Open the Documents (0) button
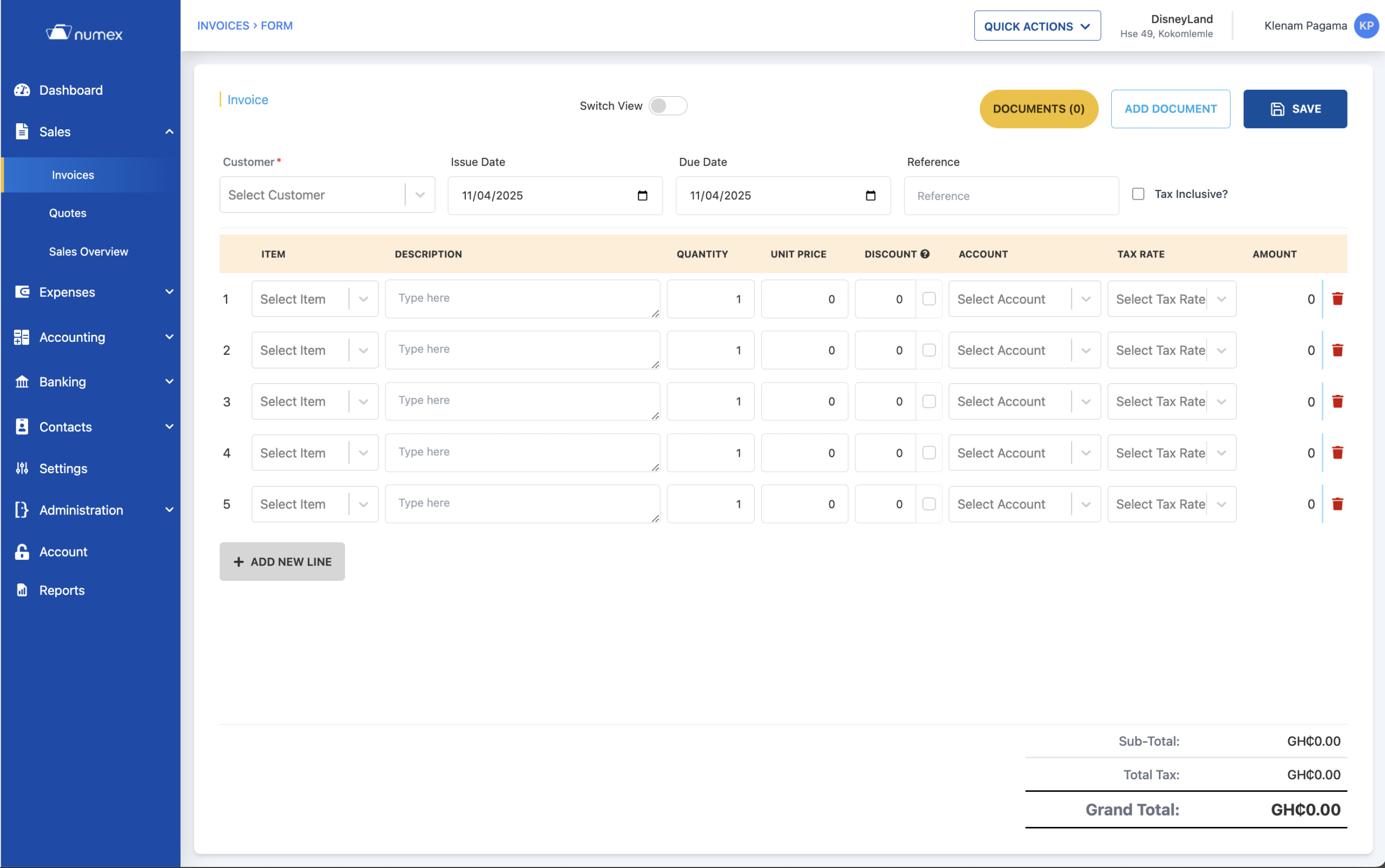 click(1039, 109)
